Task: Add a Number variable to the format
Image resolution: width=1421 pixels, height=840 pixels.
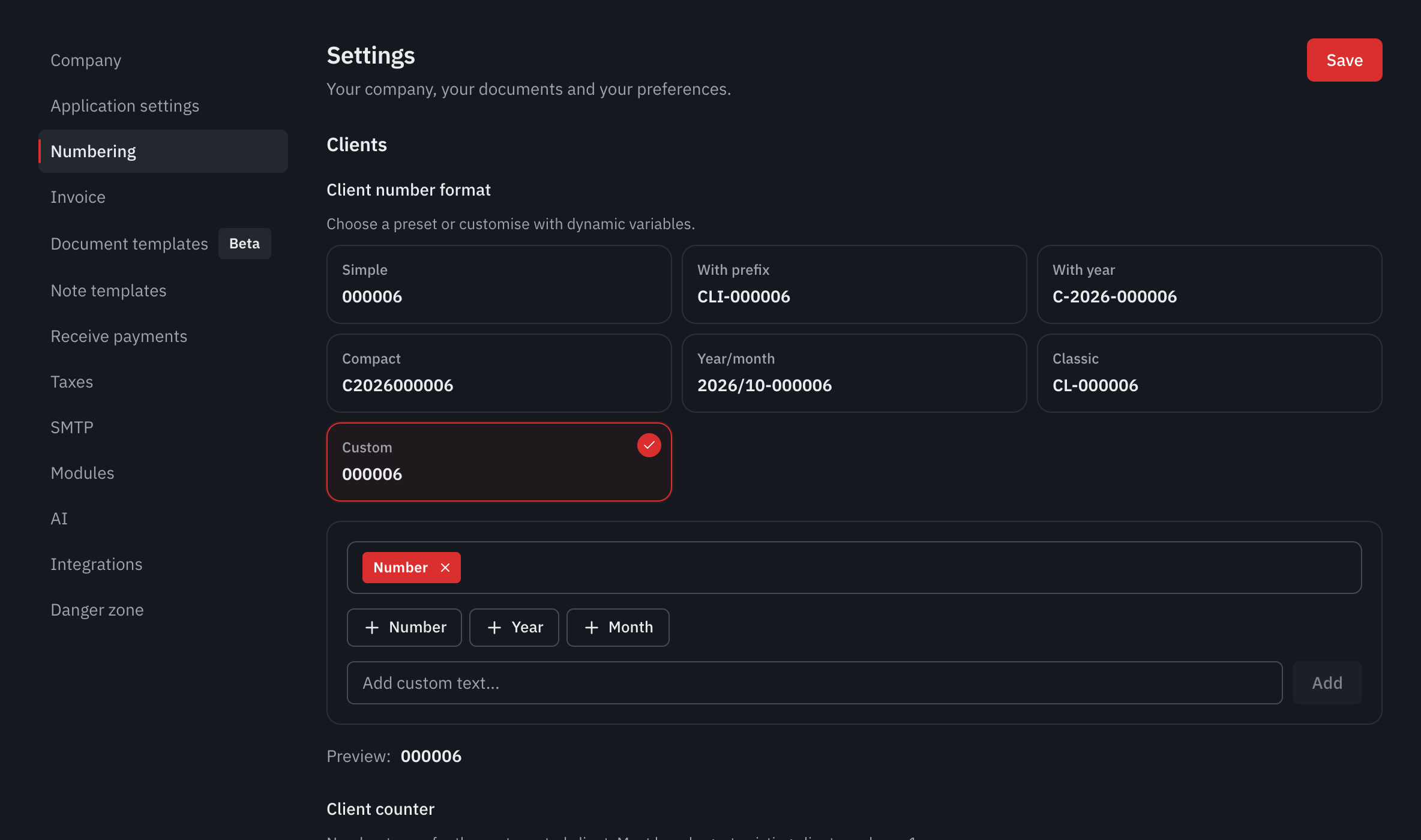Action: coord(404,628)
